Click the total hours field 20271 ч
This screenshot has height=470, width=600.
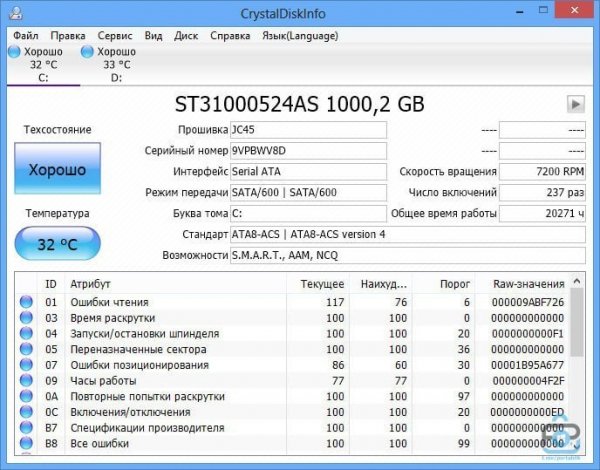542,214
